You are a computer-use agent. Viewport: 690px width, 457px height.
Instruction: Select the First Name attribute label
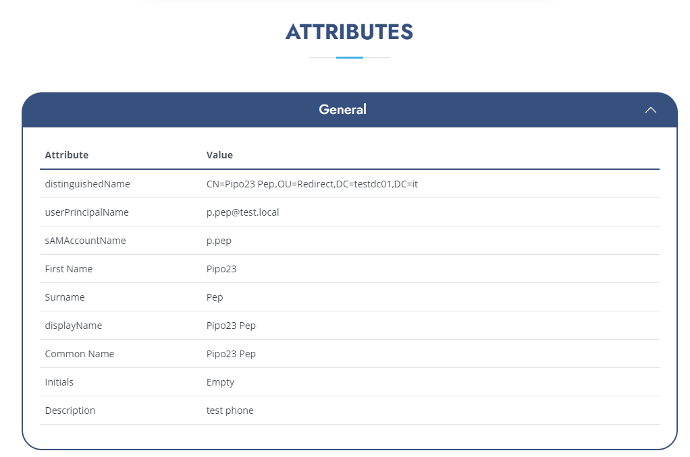pyautogui.click(x=69, y=269)
